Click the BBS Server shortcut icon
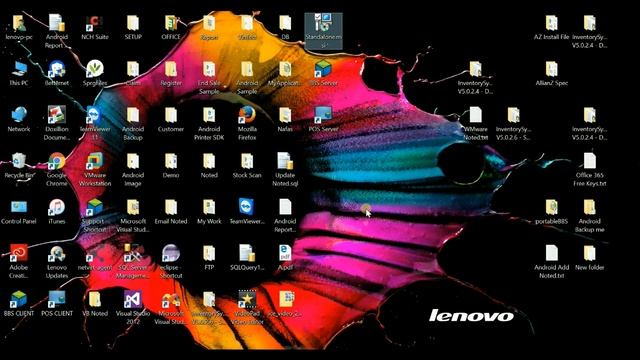The image size is (640, 360). point(323,69)
